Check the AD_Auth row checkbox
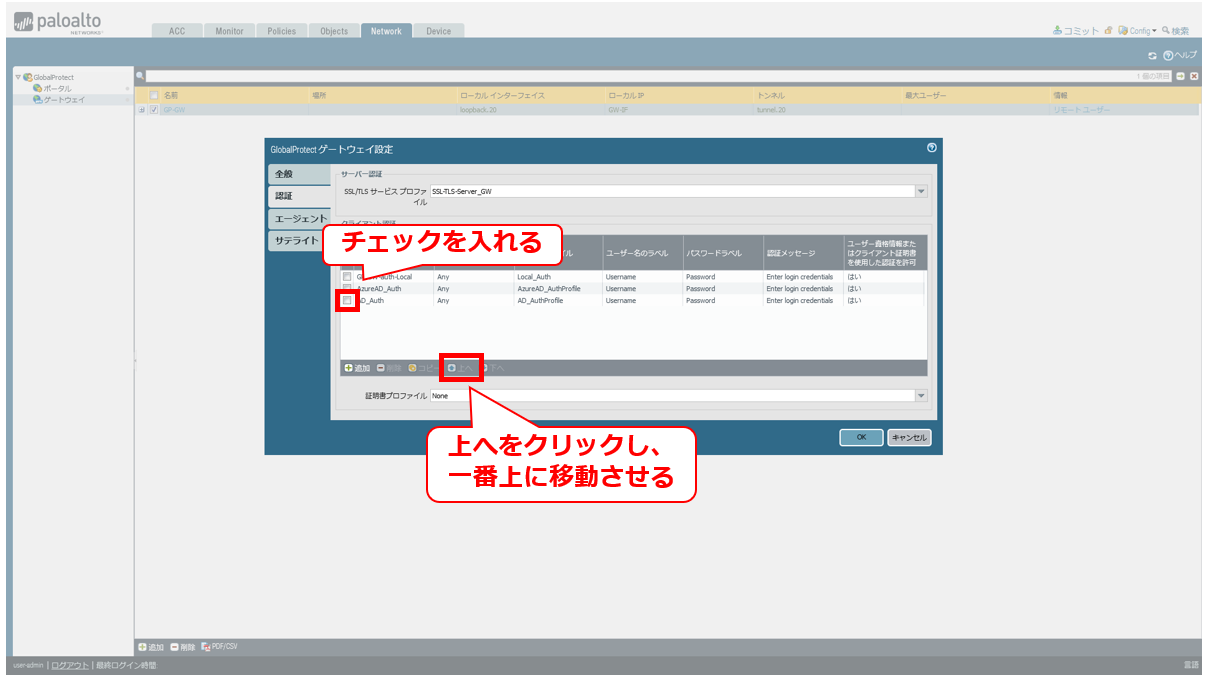1206x675 pixels. (347, 300)
